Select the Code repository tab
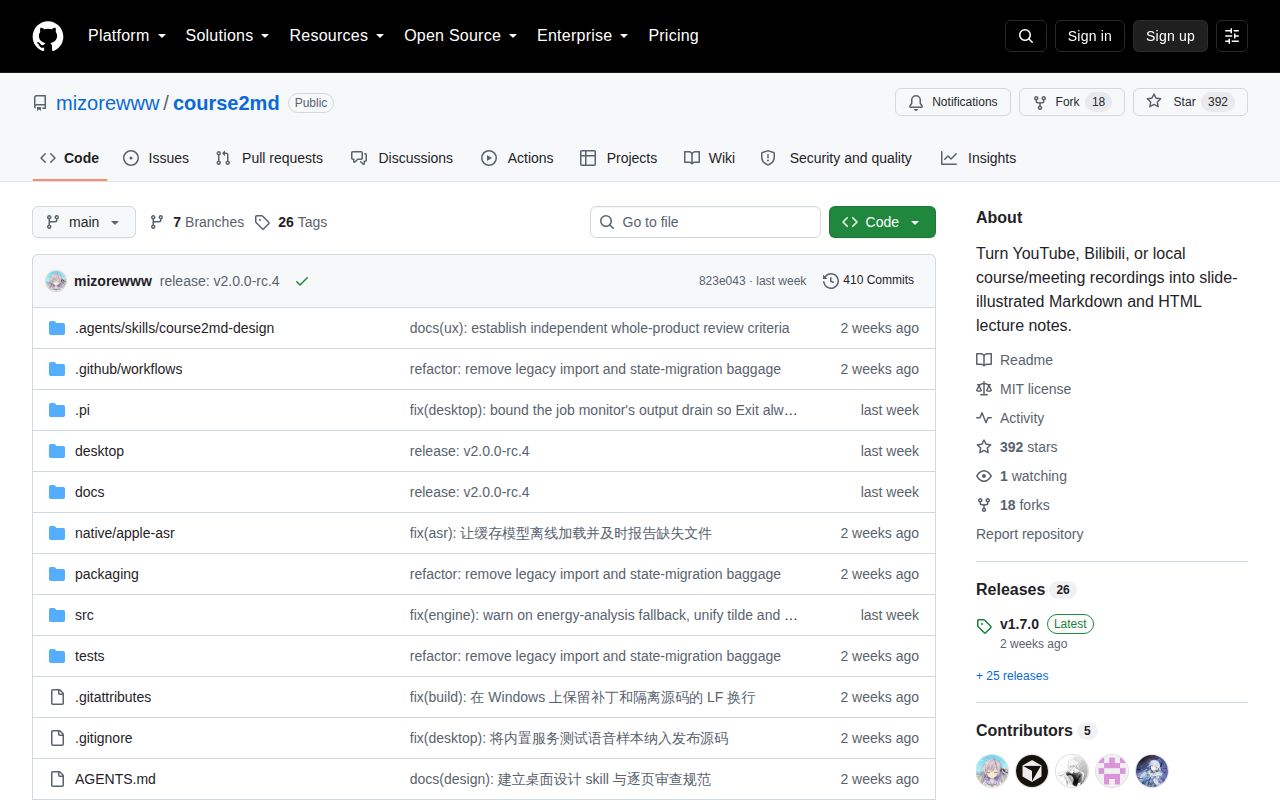The width and height of the screenshot is (1280, 800). click(69, 158)
